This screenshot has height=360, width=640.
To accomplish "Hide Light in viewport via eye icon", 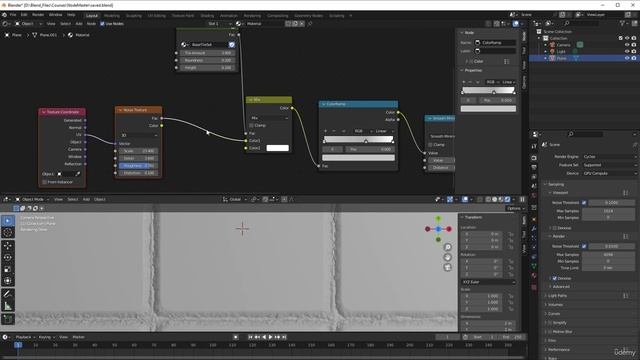I will [627, 51].
